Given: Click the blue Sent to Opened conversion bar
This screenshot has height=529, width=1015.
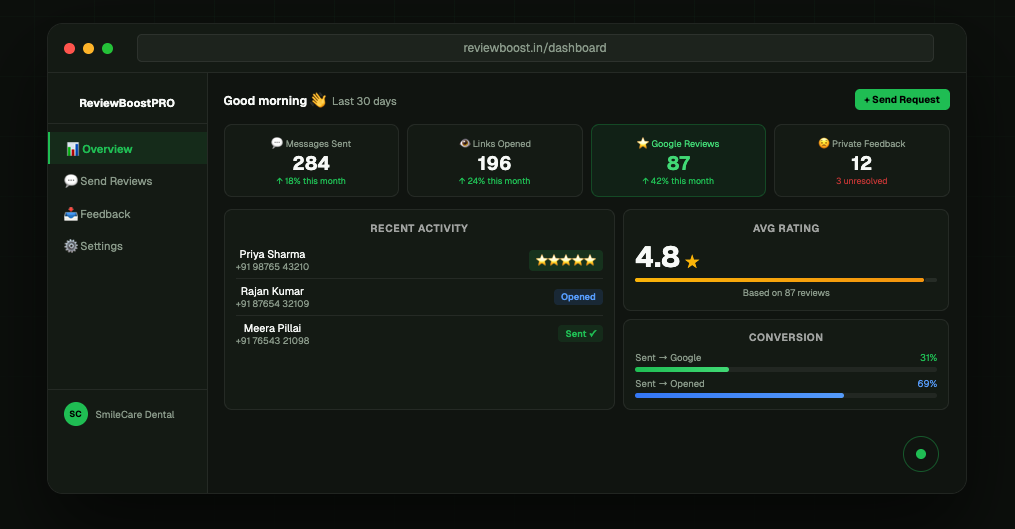Looking at the screenshot, I should pos(739,396).
